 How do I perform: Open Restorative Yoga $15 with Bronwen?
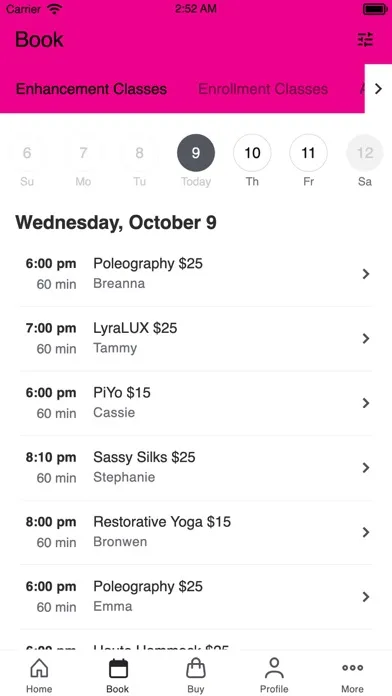(196, 532)
